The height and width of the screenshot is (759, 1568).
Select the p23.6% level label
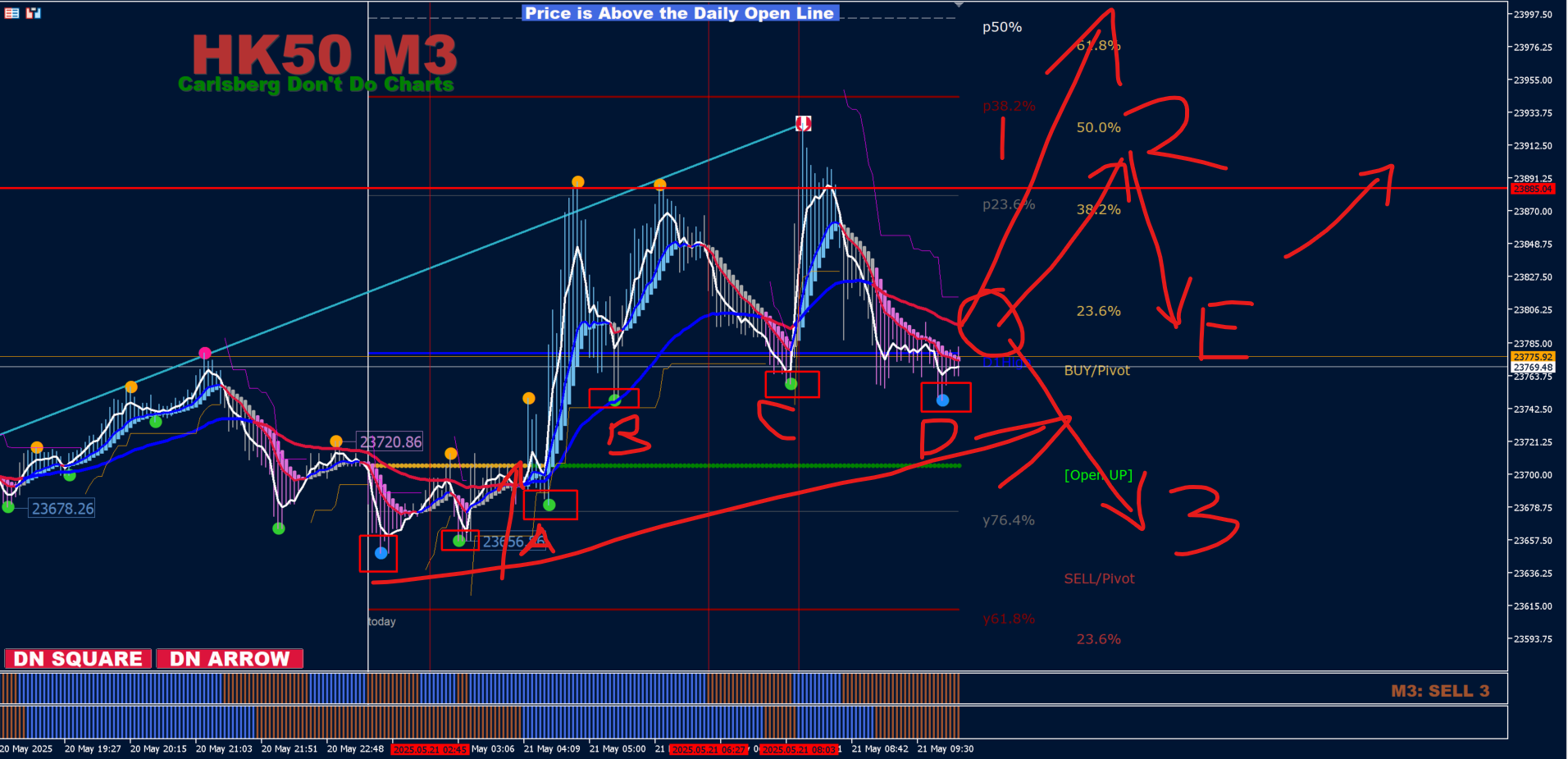pos(1009,204)
